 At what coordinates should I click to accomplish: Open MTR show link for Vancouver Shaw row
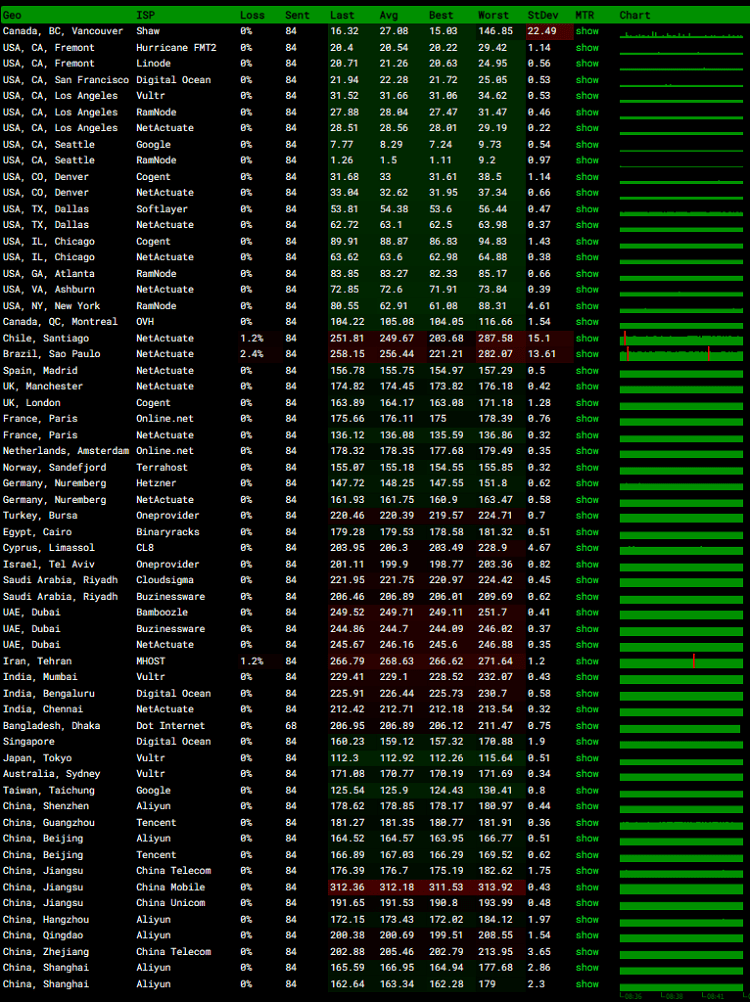tap(587, 31)
